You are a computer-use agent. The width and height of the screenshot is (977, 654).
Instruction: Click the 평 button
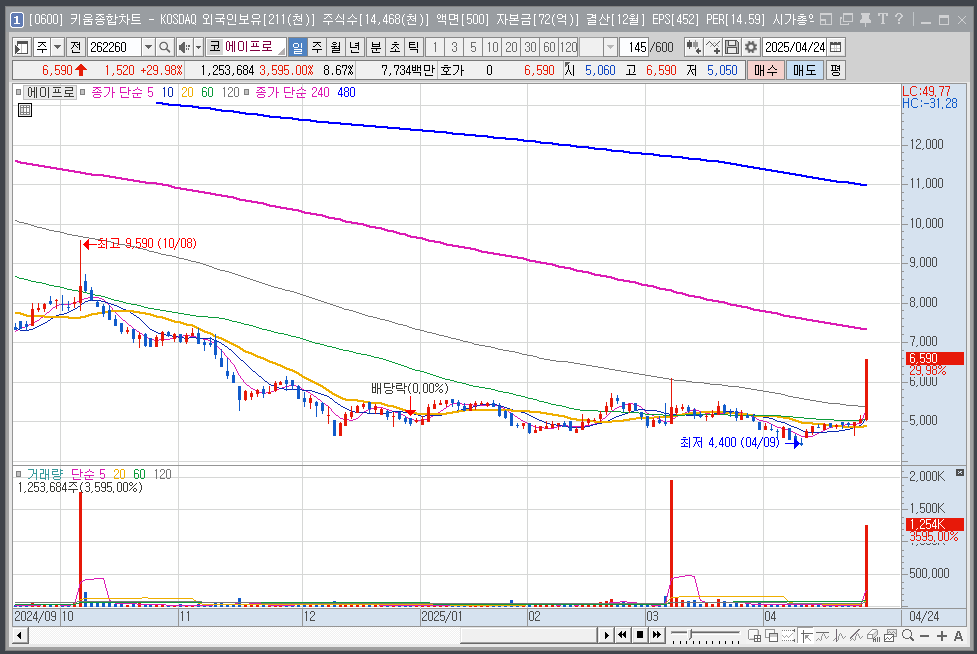click(x=836, y=70)
